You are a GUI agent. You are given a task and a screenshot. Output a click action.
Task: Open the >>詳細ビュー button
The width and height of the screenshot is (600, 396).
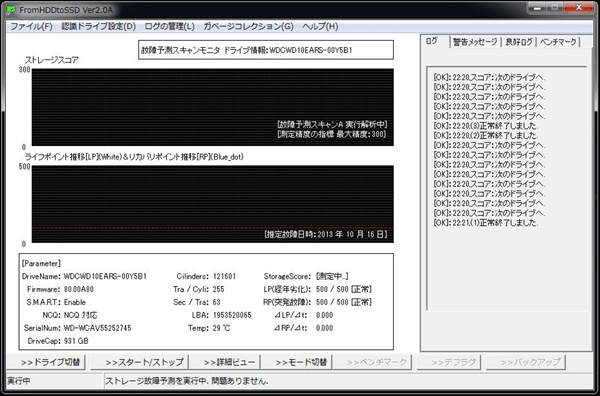click(225, 362)
